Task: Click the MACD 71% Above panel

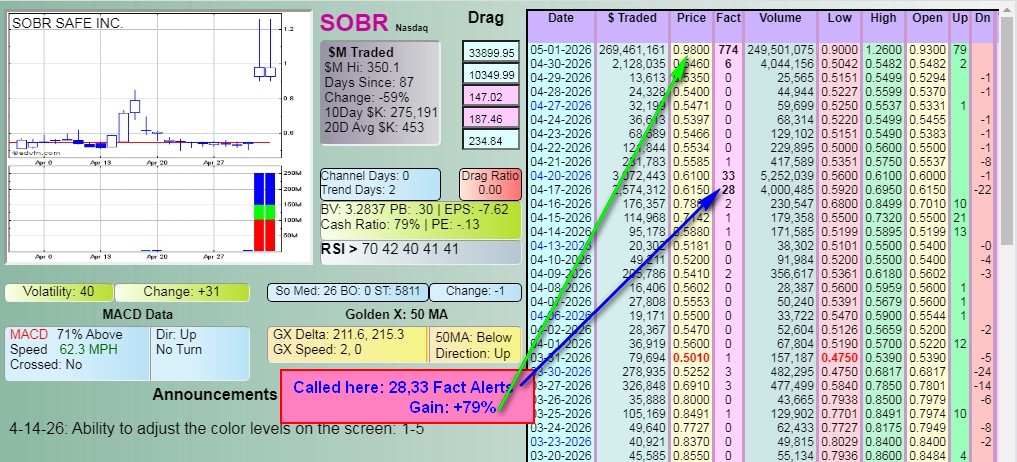Action: [79, 353]
